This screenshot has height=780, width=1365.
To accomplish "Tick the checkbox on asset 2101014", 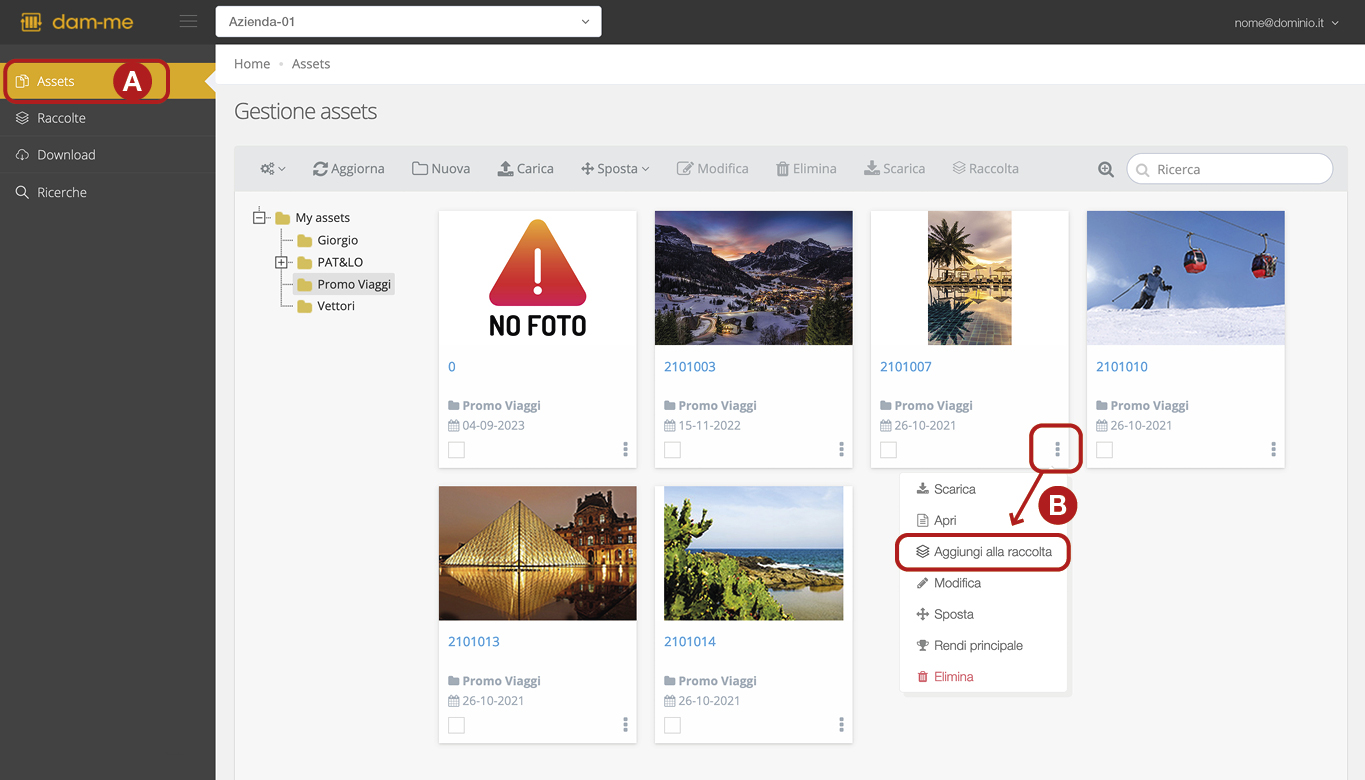I will coord(672,725).
